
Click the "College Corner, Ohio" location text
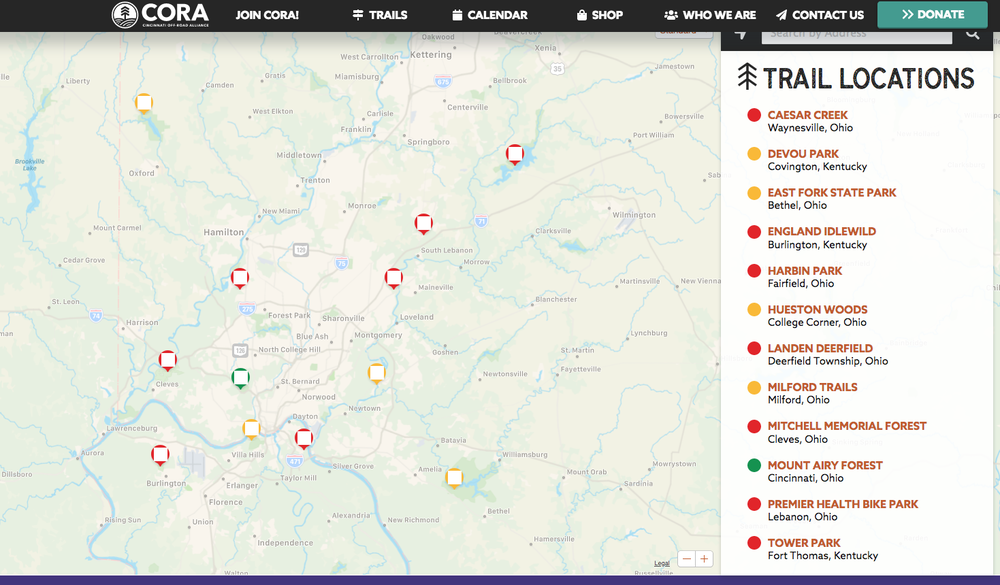[817, 322]
